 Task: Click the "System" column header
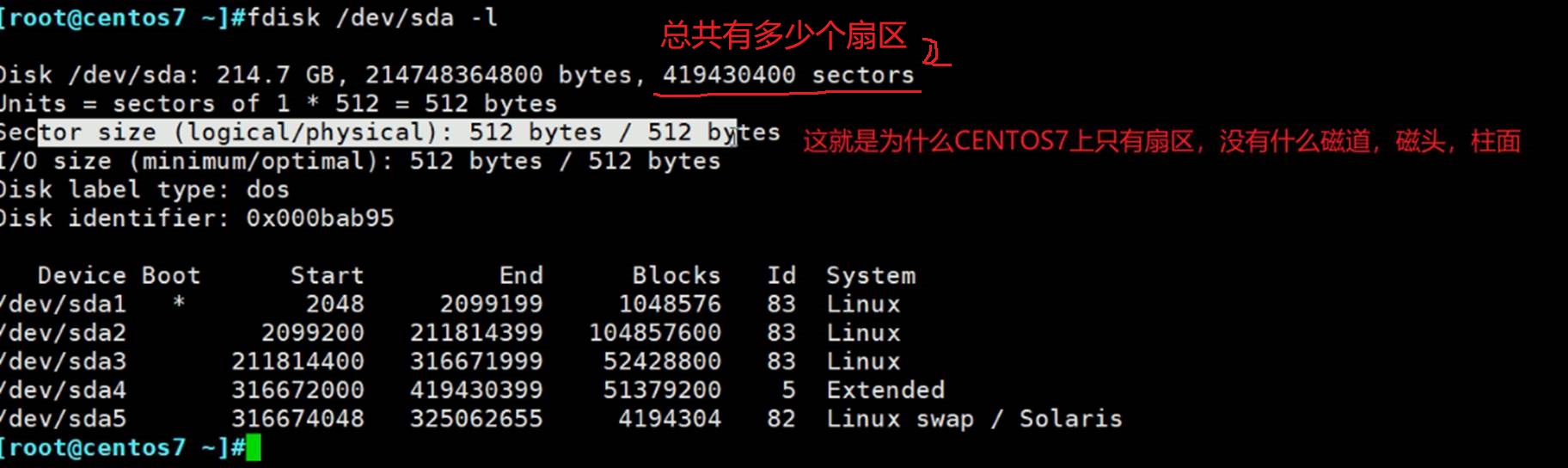click(871, 275)
